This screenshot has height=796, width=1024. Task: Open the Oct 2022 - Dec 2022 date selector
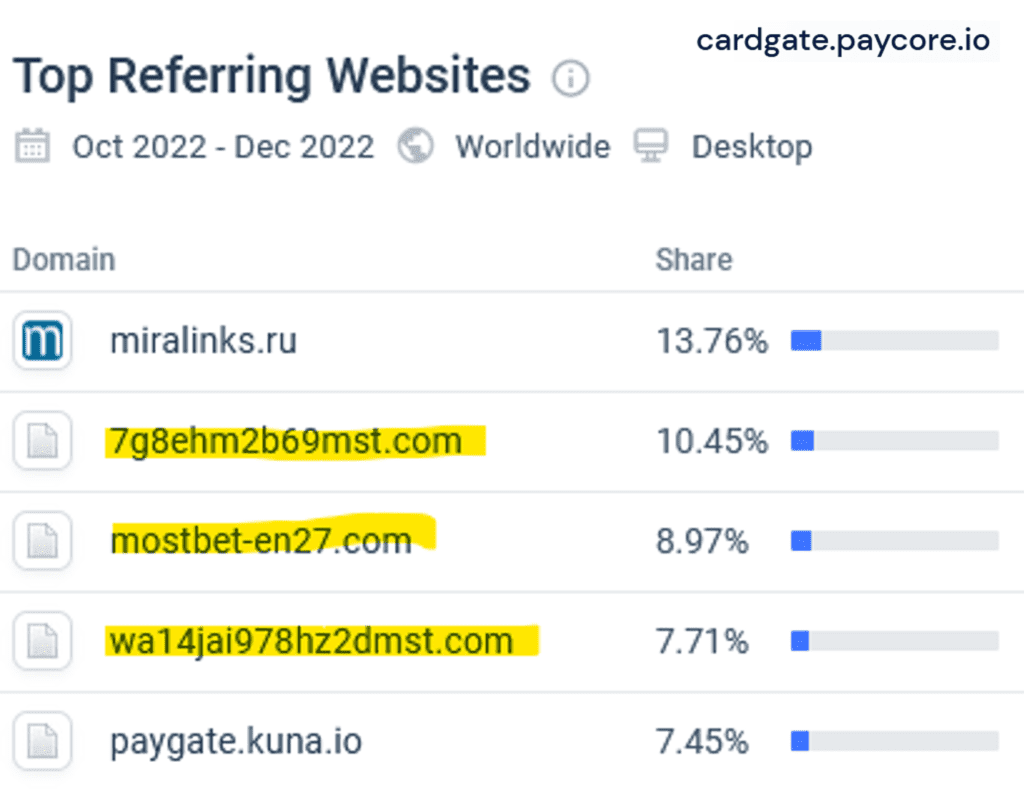click(x=222, y=146)
